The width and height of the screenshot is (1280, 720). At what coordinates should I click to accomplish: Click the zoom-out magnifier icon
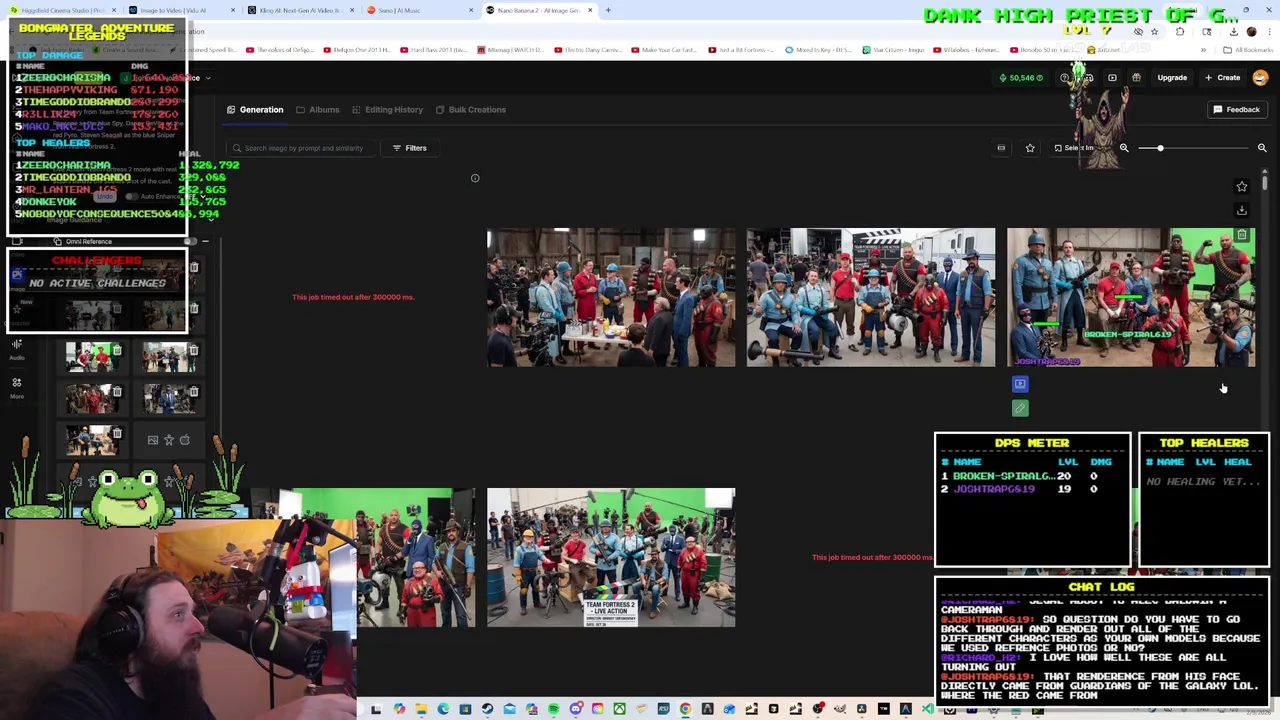tap(1124, 148)
